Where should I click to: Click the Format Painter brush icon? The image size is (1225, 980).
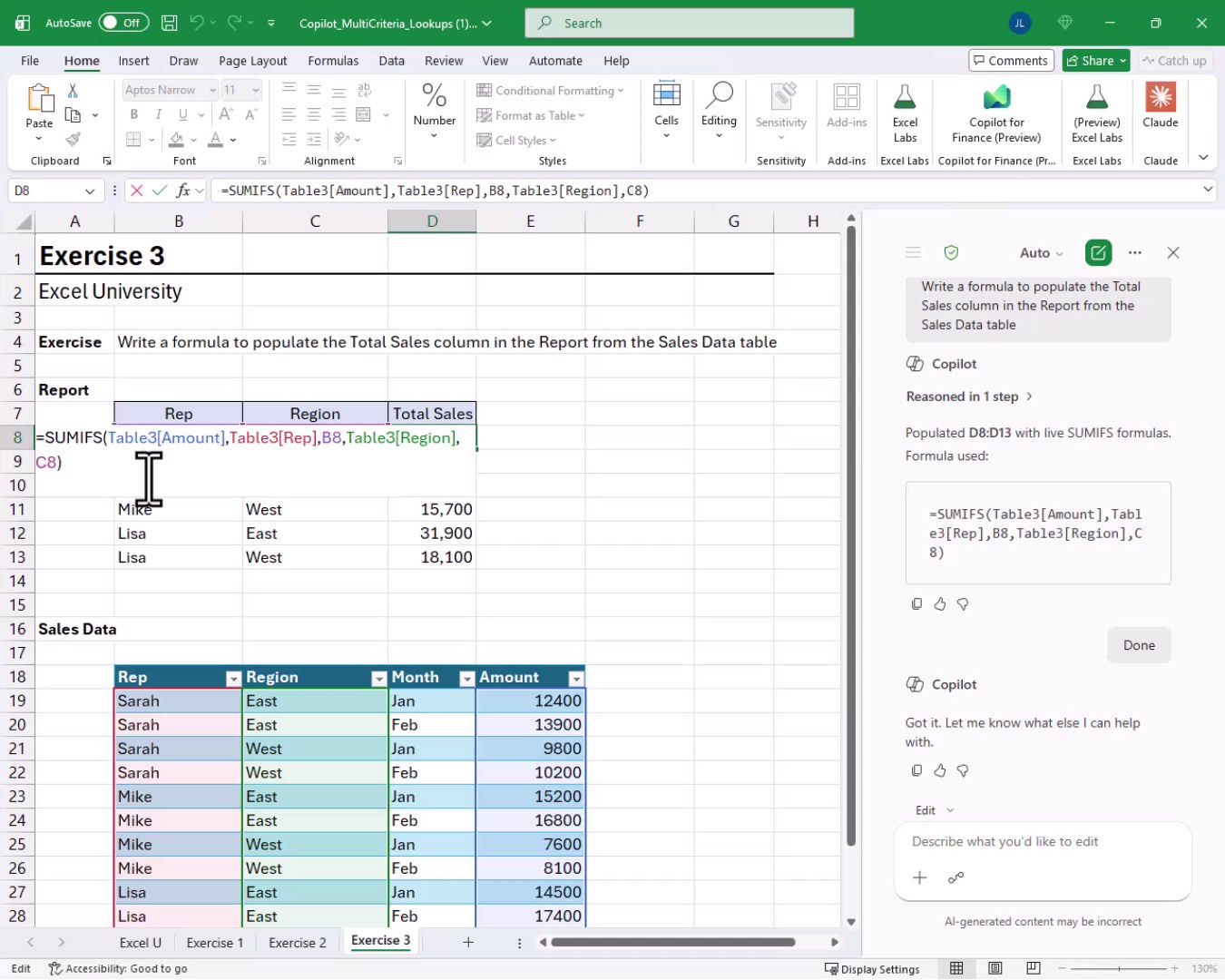tap(73, 139)
